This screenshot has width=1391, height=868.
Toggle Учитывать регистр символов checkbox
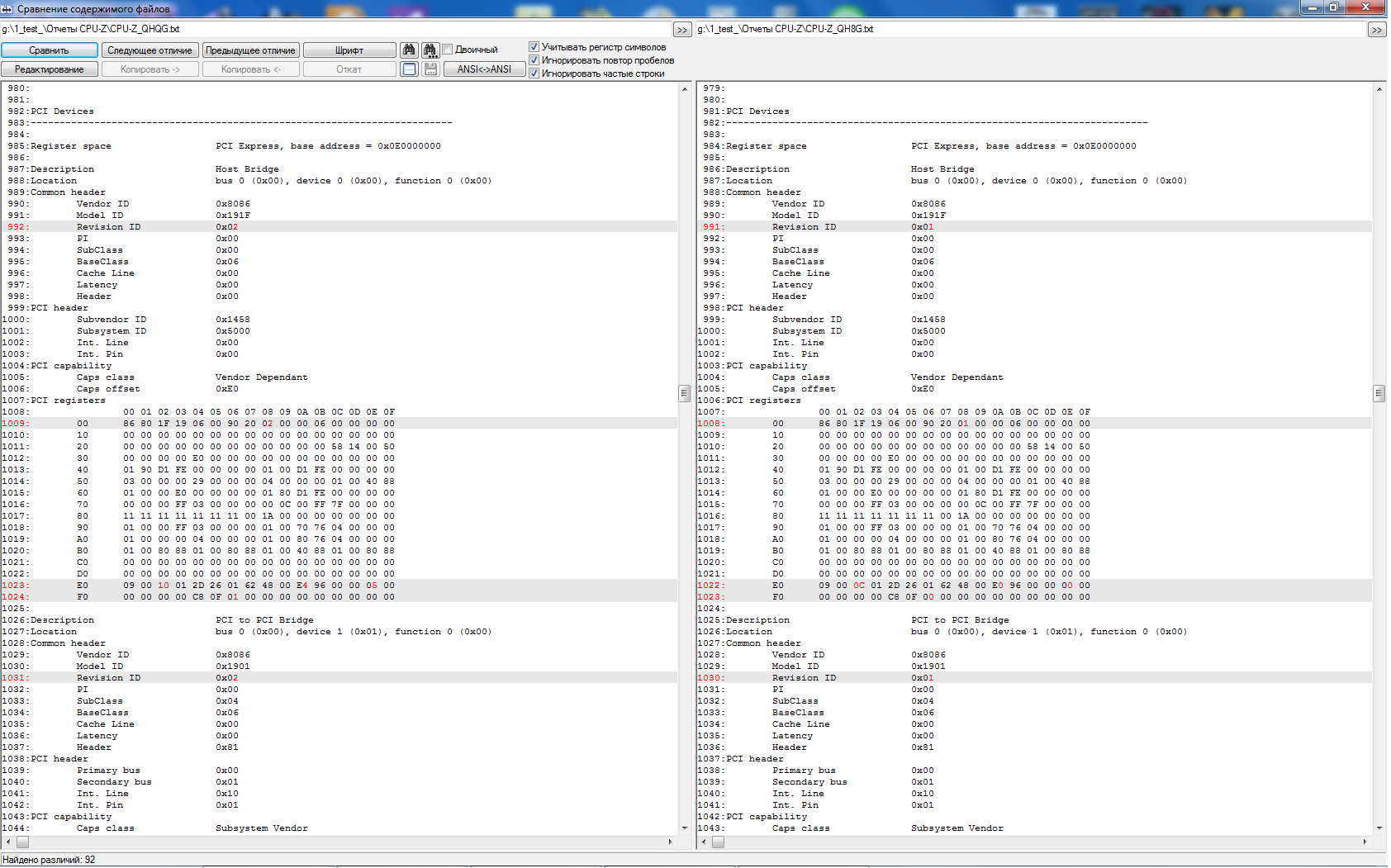(x=534, y=47)
